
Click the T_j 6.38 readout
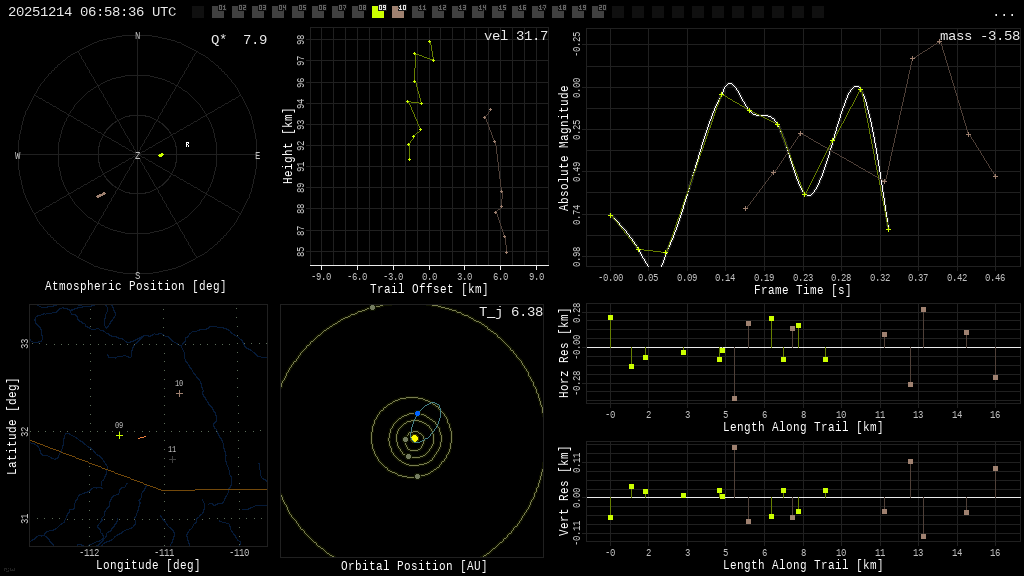pyautogui.click(x=510, y=313)
